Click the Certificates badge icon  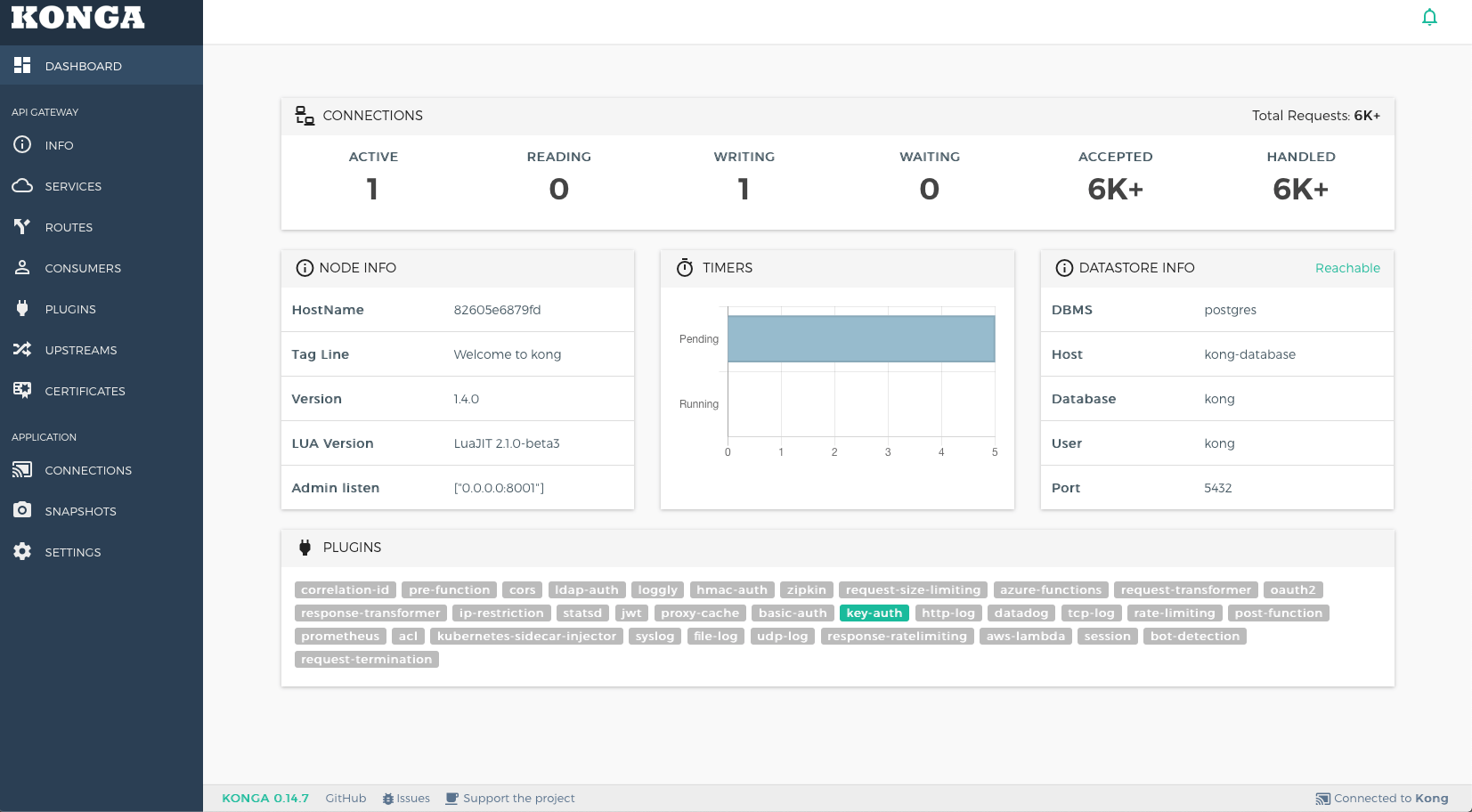coord(22,391)
